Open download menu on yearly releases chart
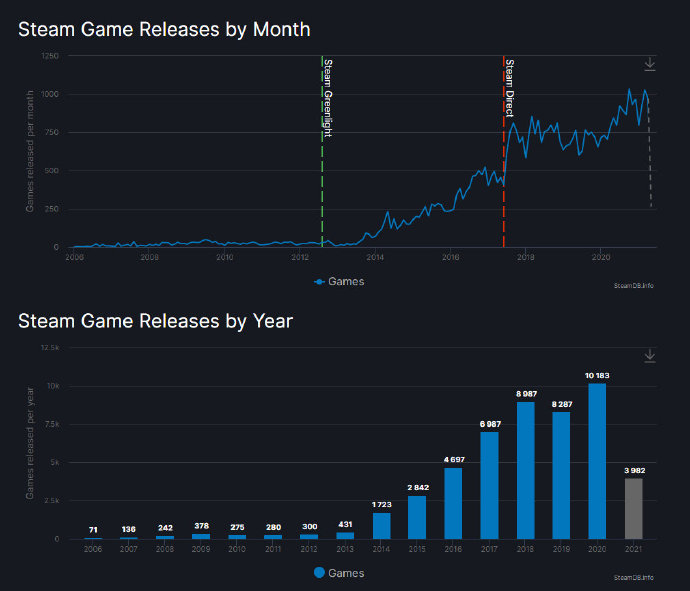This screenshot has width=690, height=591. tap(650, 356)
